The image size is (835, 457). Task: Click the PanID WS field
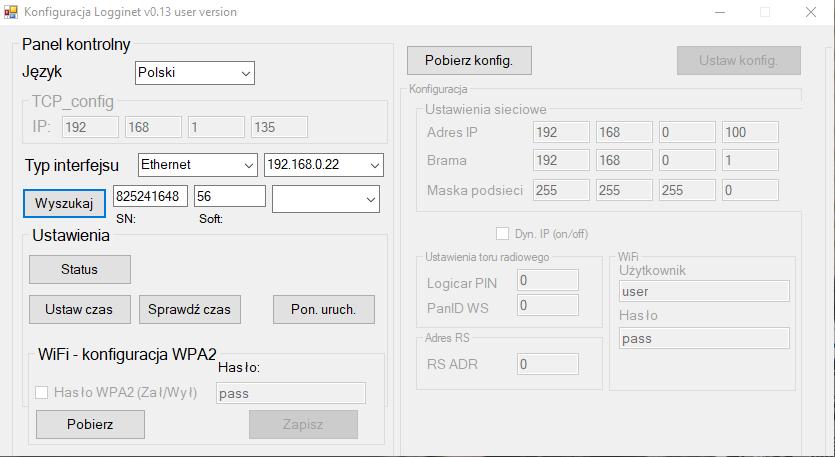click(x=548, y=305)
